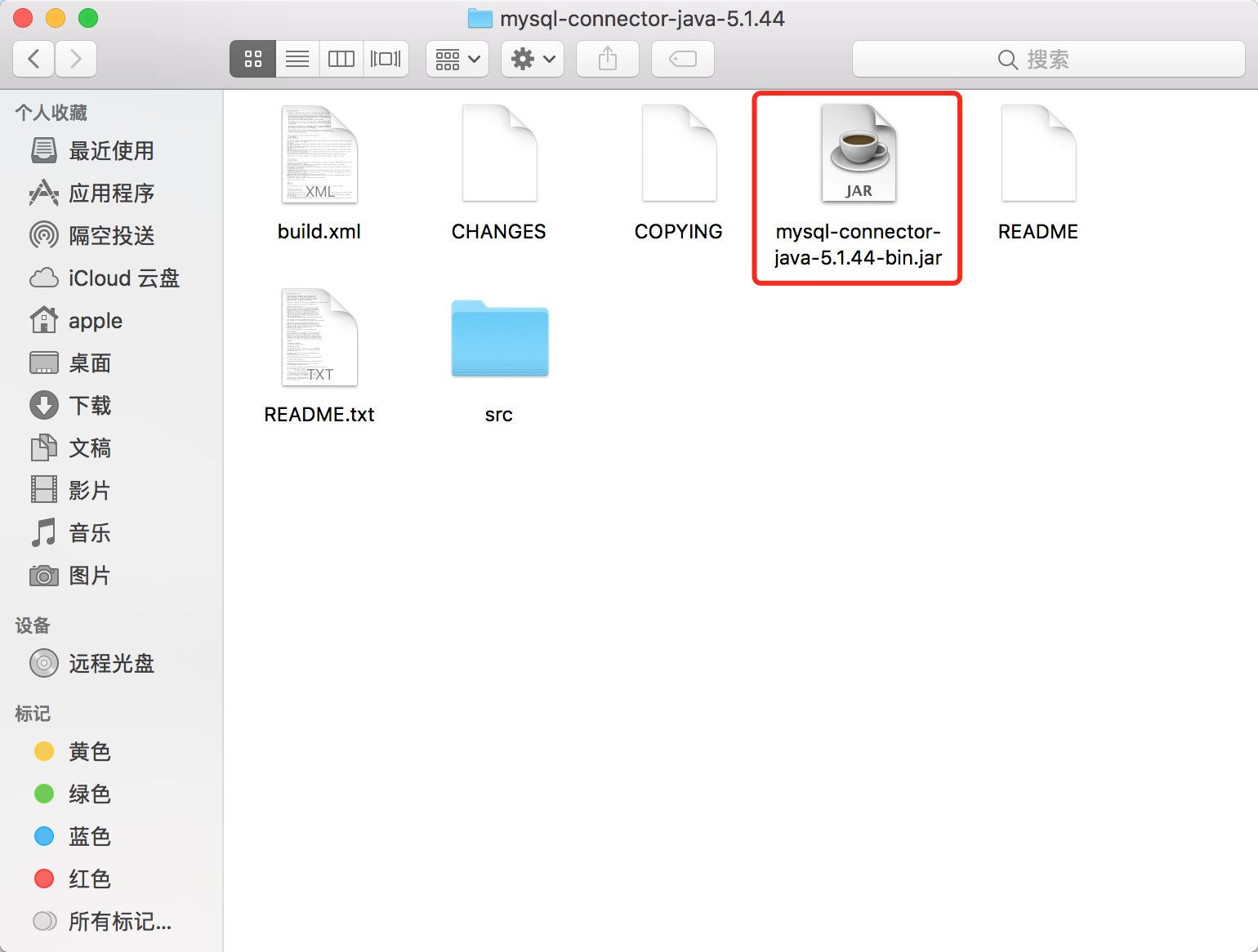This screenshot has width=1258, height=952.
Task: Open the arrange-by grouping dropdown
Action: pos(457,59)
